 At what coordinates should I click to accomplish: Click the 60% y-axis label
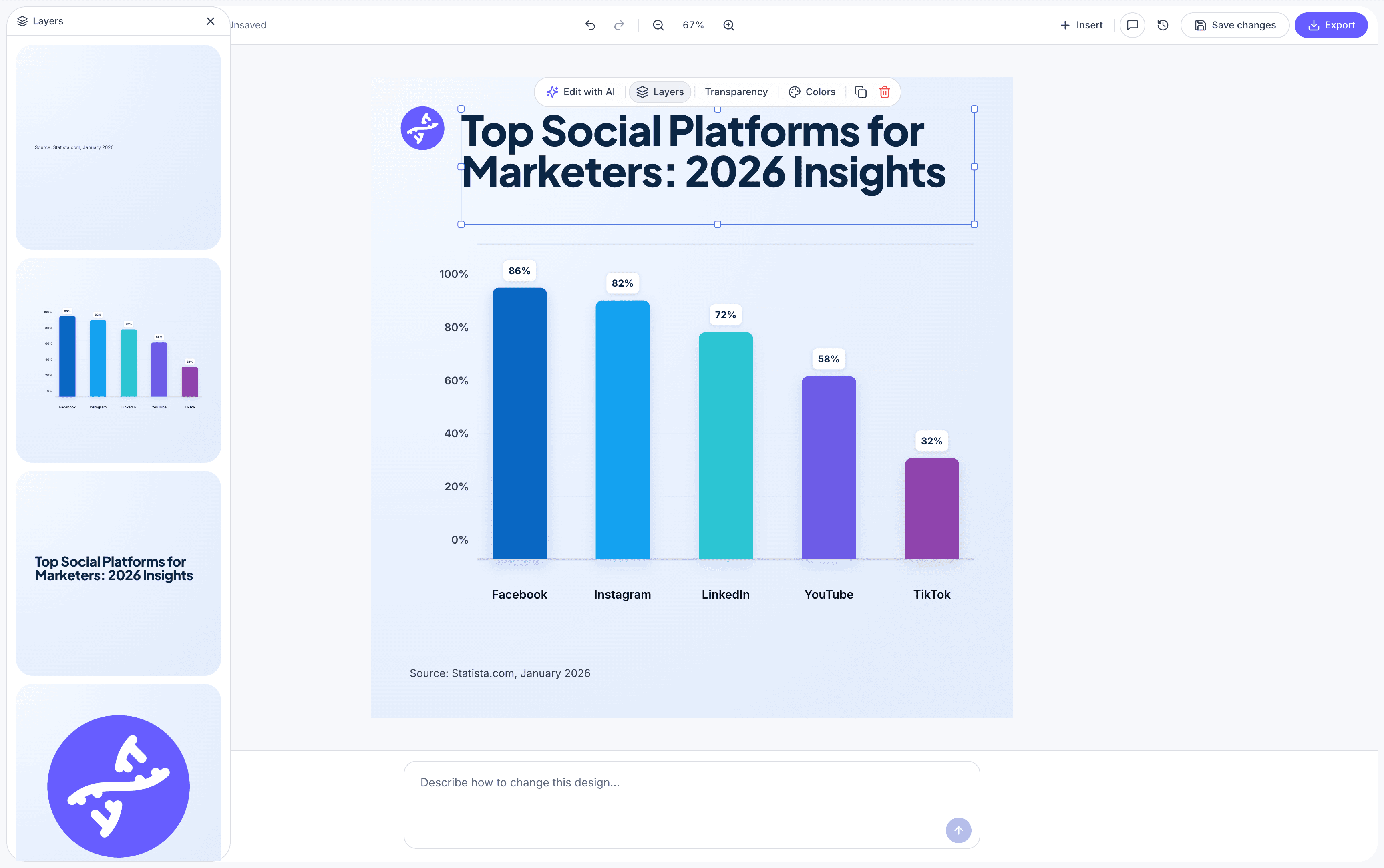[456, 381]
